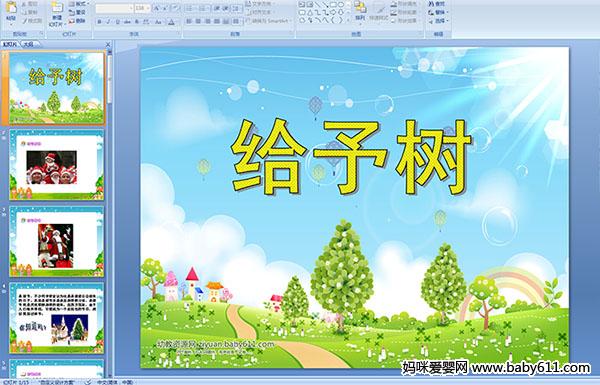Toggle Italic formatting
The width and height of the screenshot is (600, 385).
[x=108, y=22]
